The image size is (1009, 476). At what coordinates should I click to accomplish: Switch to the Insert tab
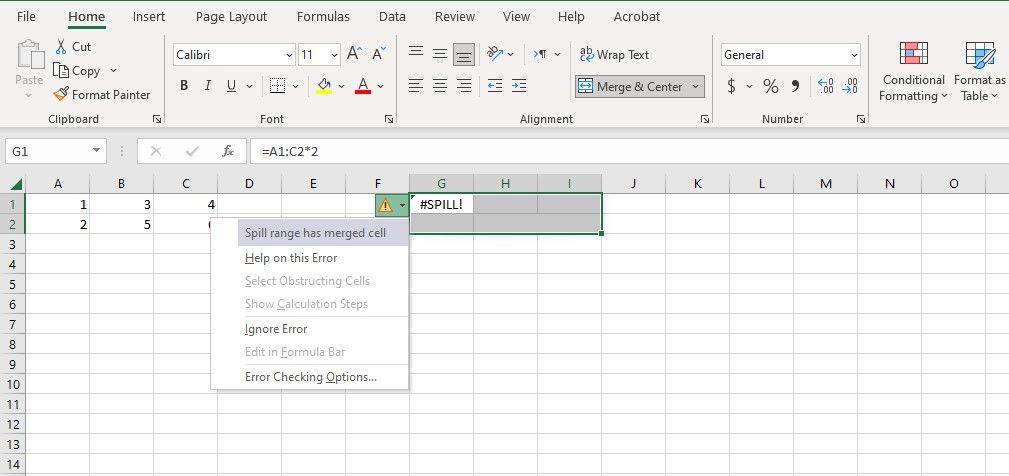click(149, 17)
